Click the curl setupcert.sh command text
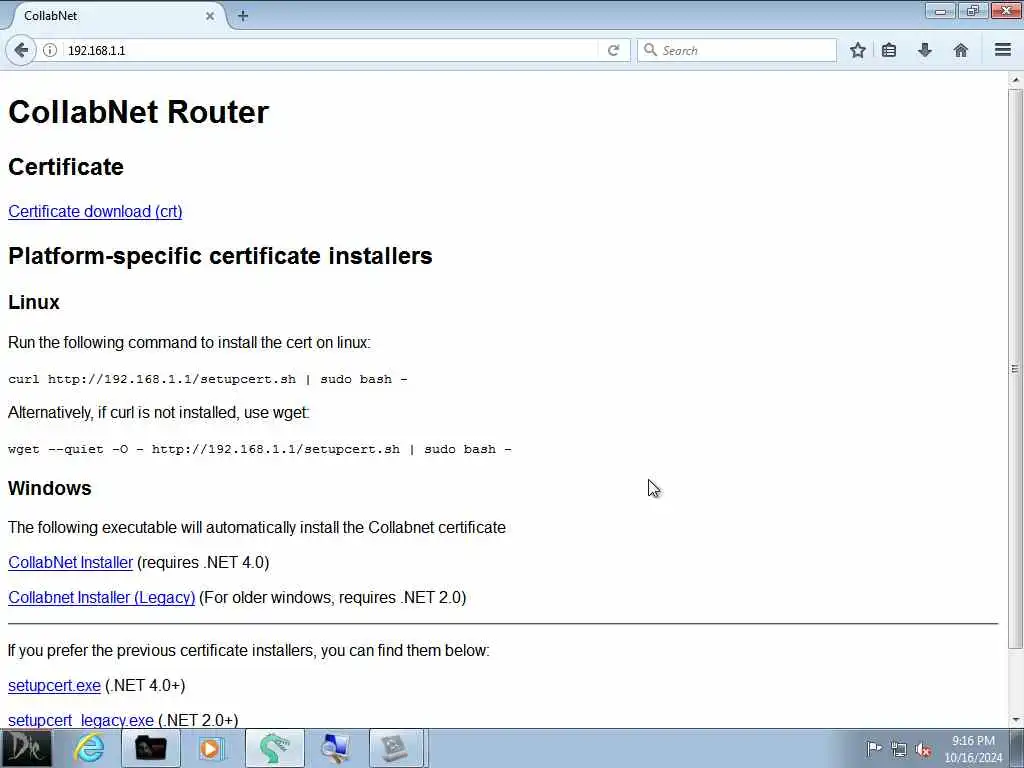The image size is (1024, 768). [208, 379]
